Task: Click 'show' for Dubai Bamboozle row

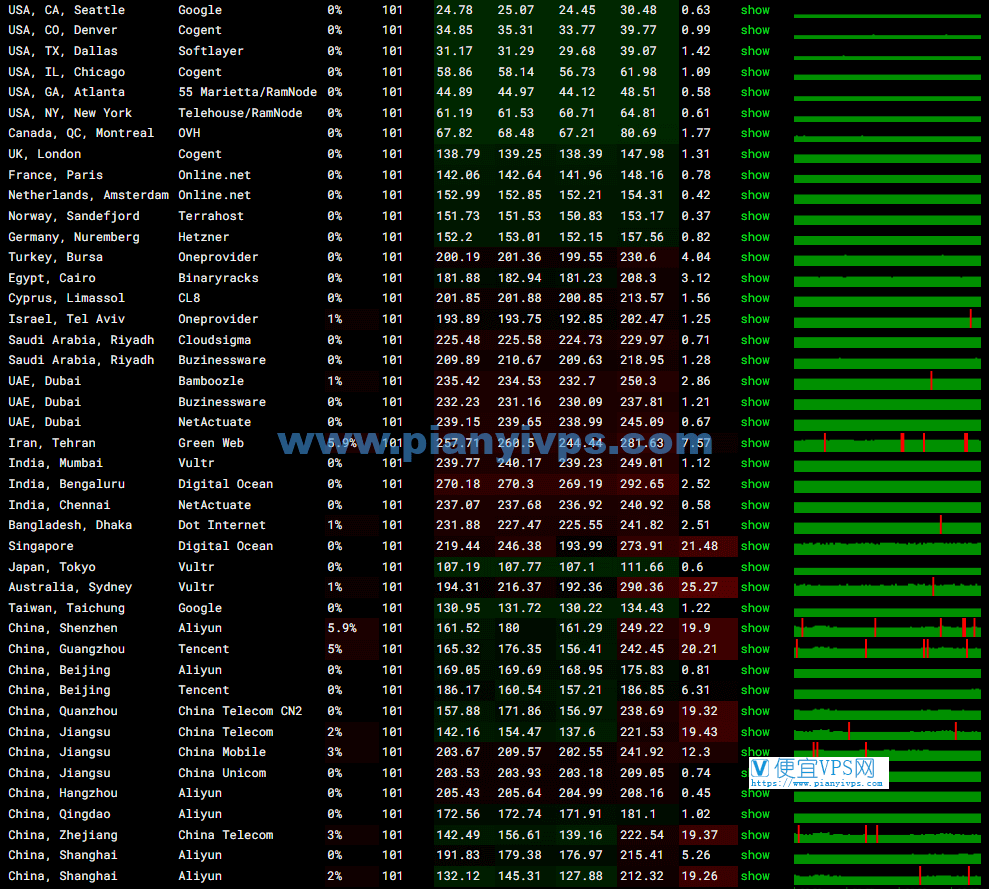Action: point(755,380)
